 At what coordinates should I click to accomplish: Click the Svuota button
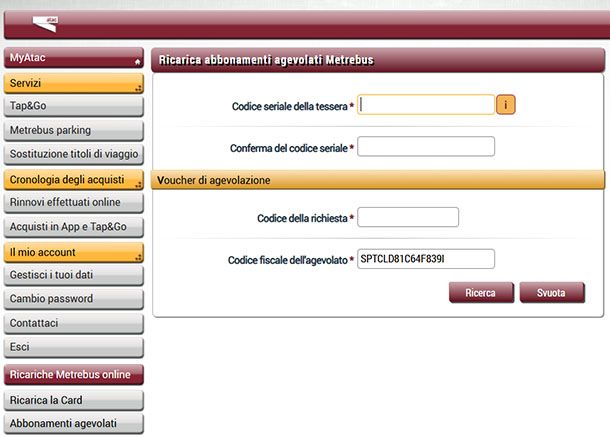tap(552, 293)
